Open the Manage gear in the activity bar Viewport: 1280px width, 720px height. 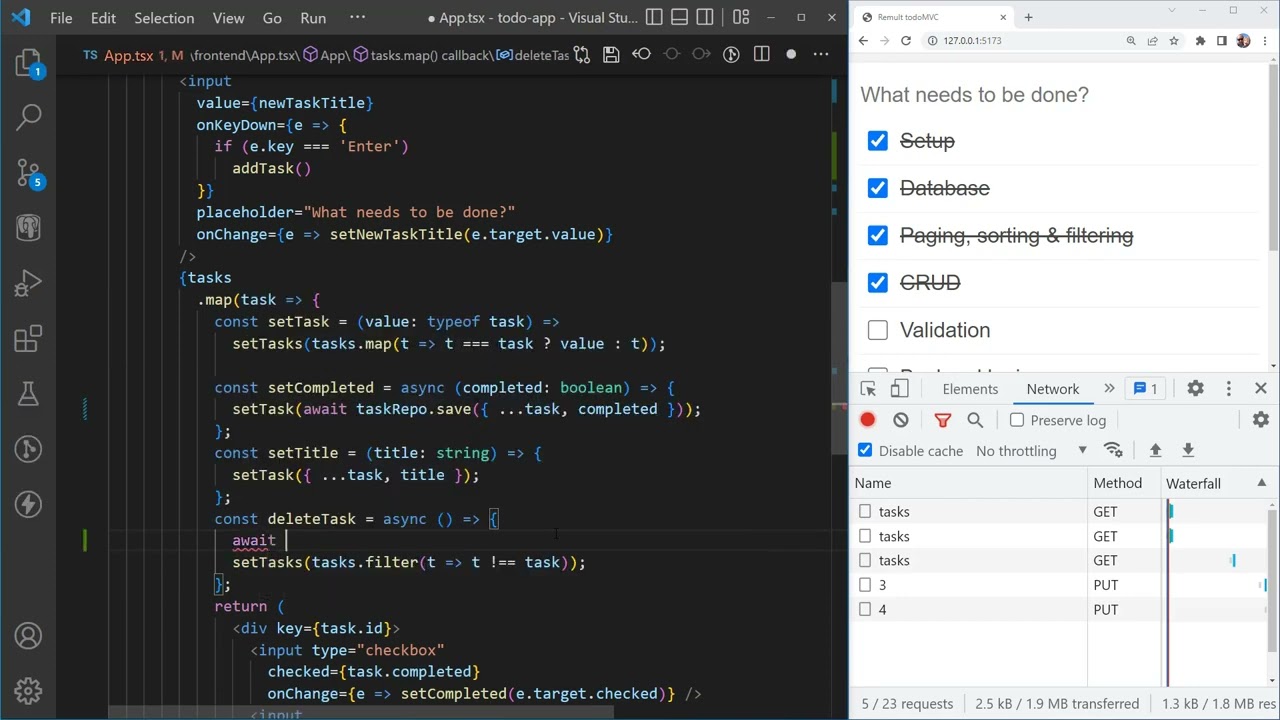point(28,690)
